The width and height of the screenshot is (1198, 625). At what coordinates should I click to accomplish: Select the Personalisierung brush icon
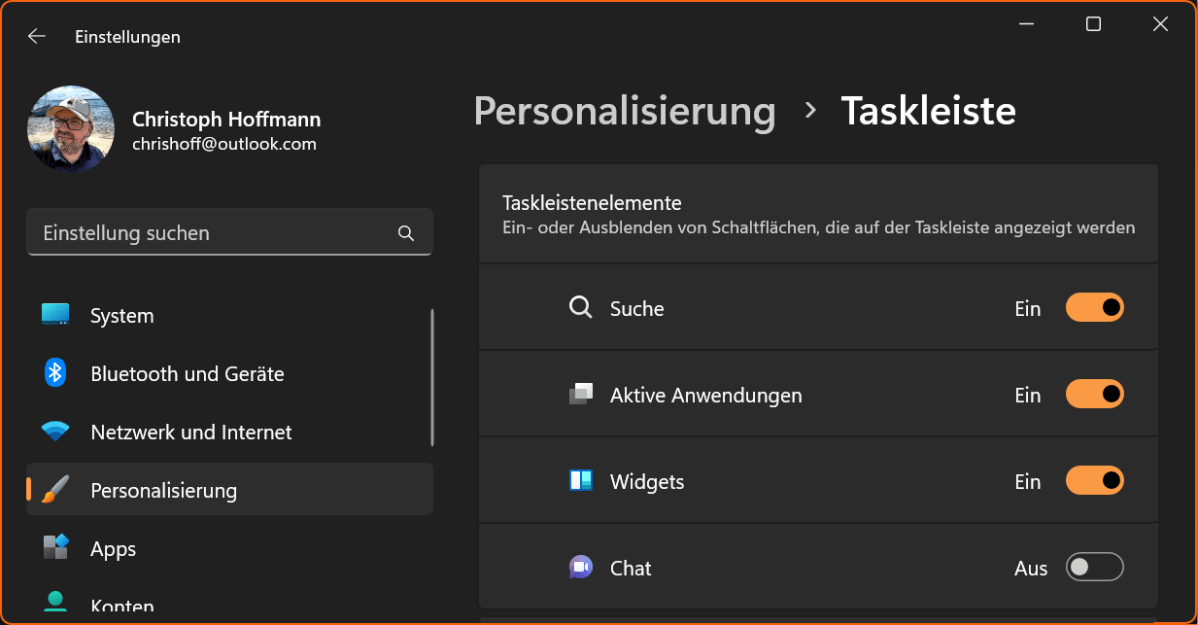tap(55, 489)
